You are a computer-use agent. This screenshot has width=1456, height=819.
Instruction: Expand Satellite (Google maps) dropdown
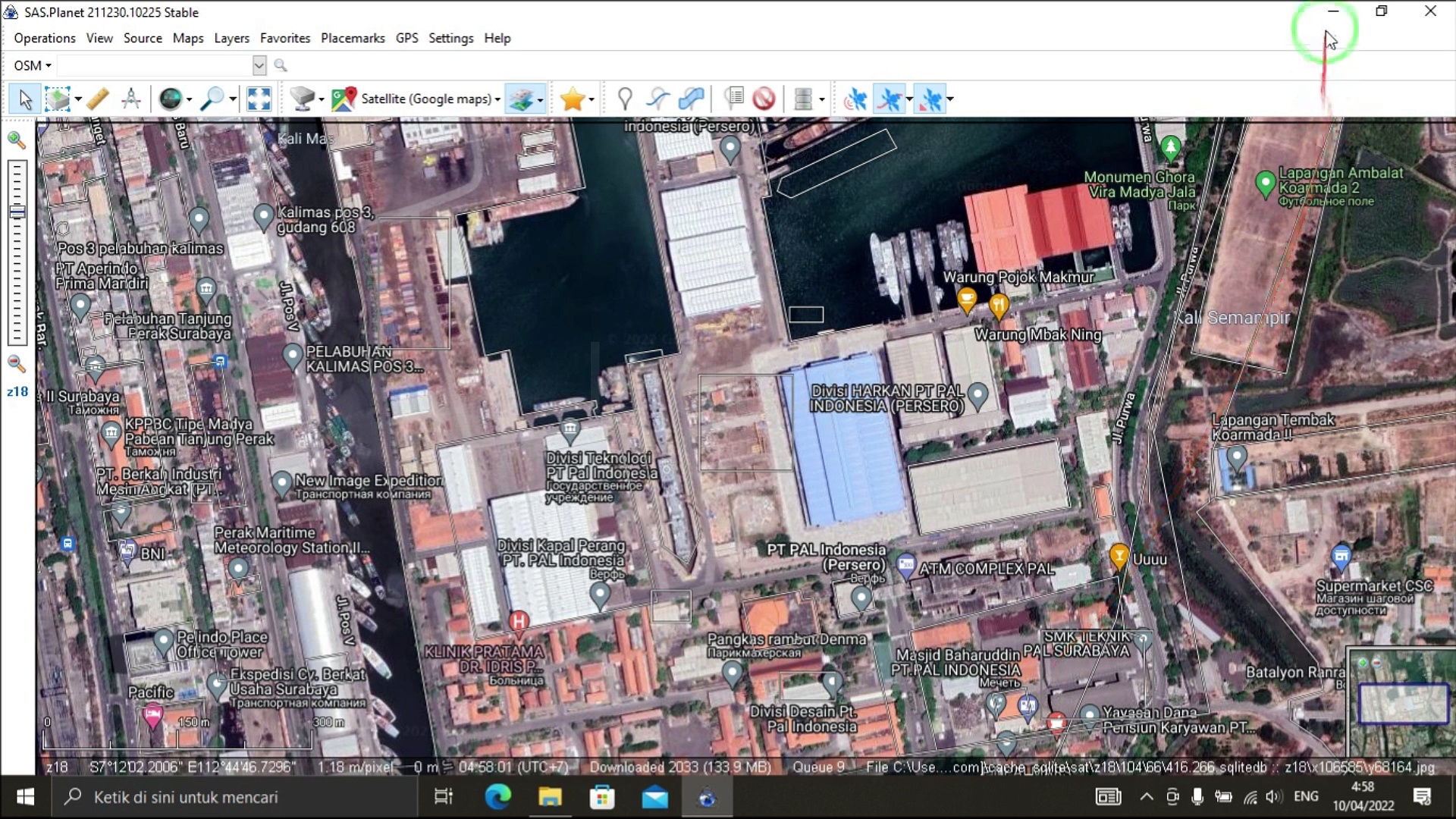(497, 99)
